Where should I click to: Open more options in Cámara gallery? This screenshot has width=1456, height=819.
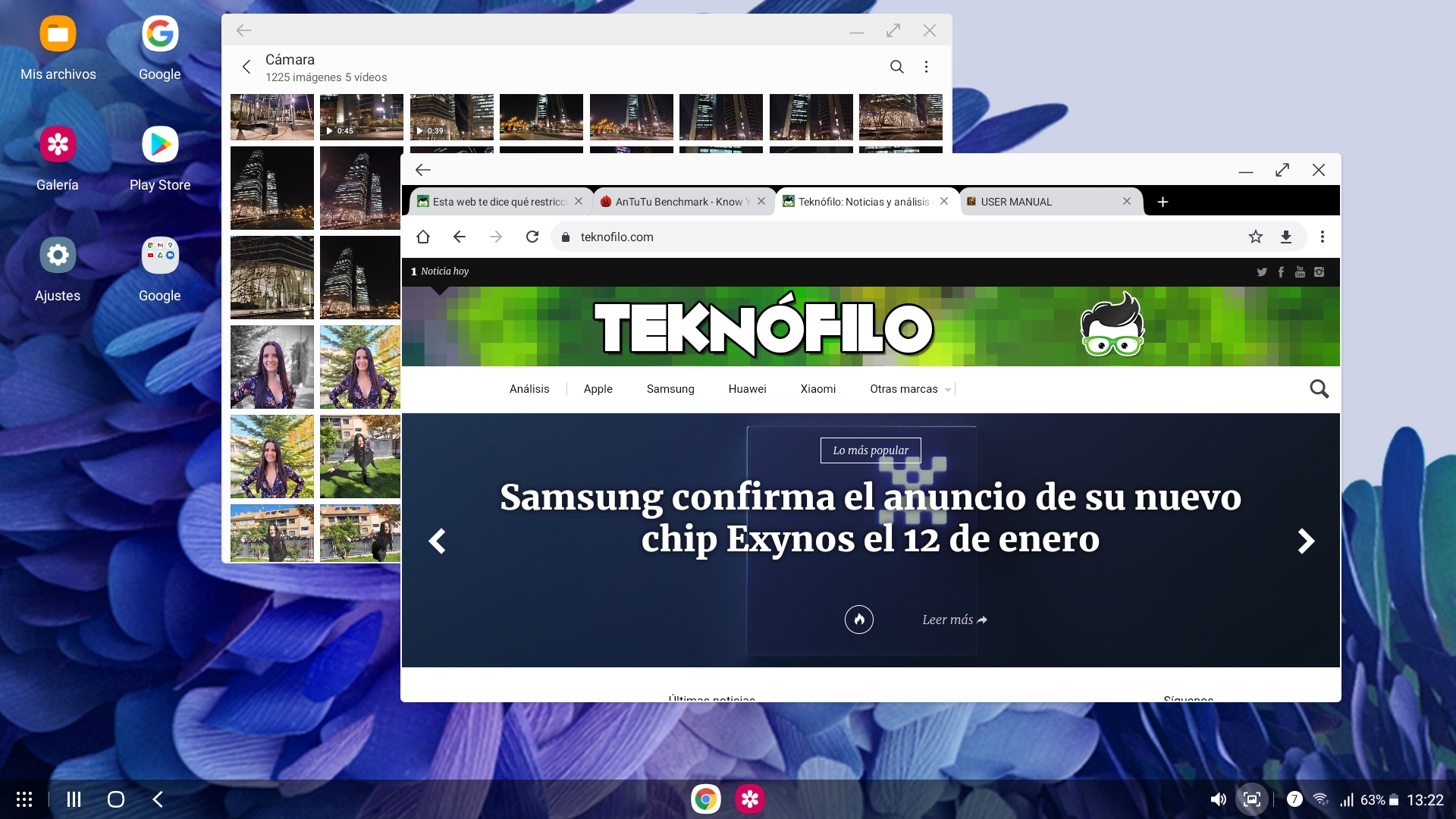point(926,67)
